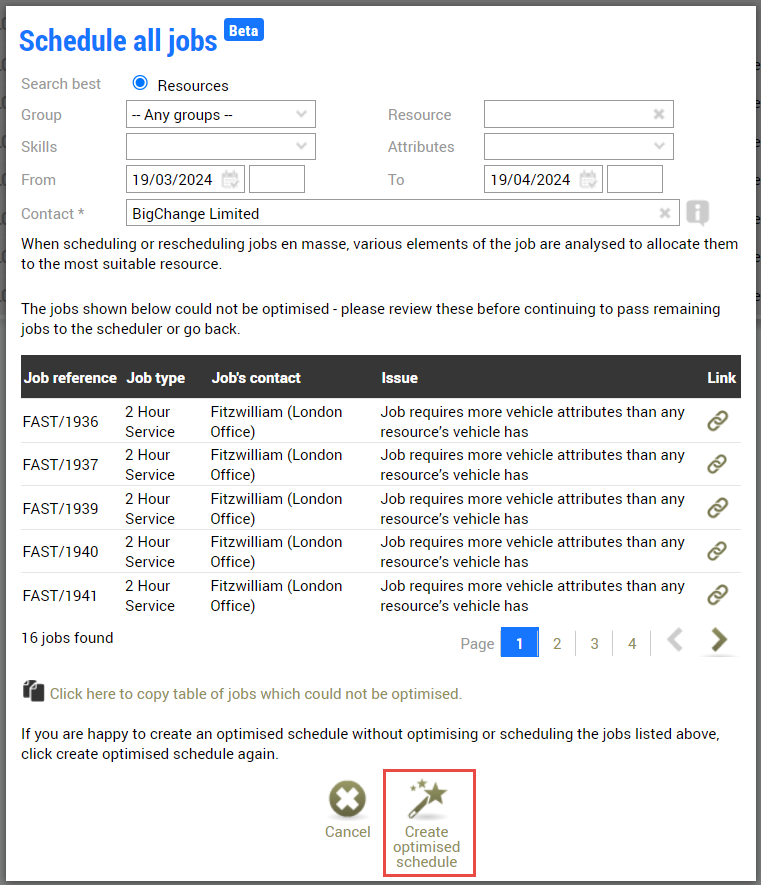The width and height of the screenshot is (761, 885).
Task: Click the Cancel cross icon
Action: pyautogui.click(x=347, y=801)
